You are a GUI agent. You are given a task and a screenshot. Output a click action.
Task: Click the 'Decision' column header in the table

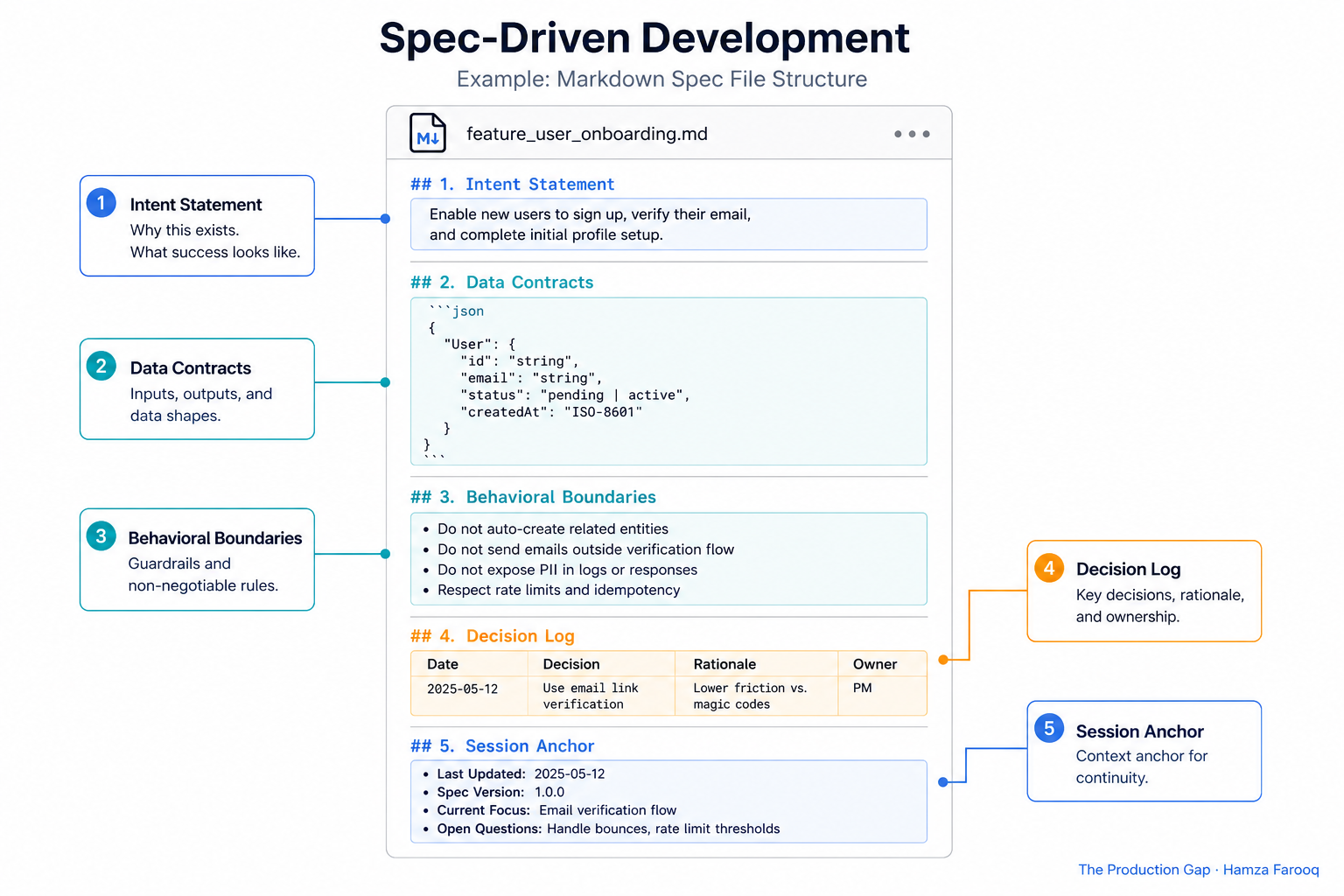(571, 664)
